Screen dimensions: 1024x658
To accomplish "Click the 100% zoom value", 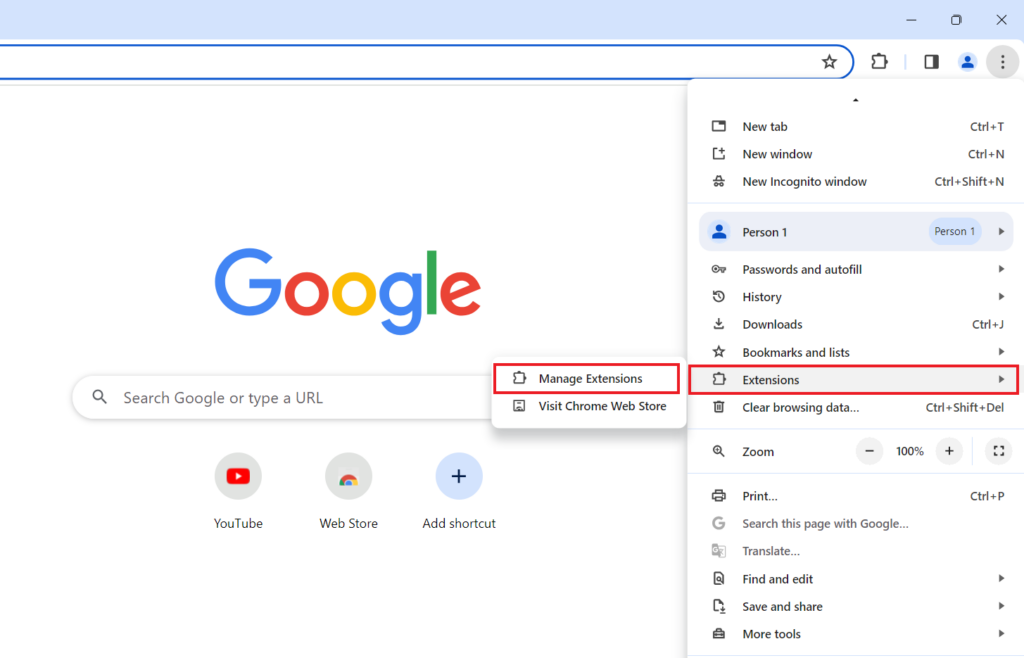I will tap(909, 451).
